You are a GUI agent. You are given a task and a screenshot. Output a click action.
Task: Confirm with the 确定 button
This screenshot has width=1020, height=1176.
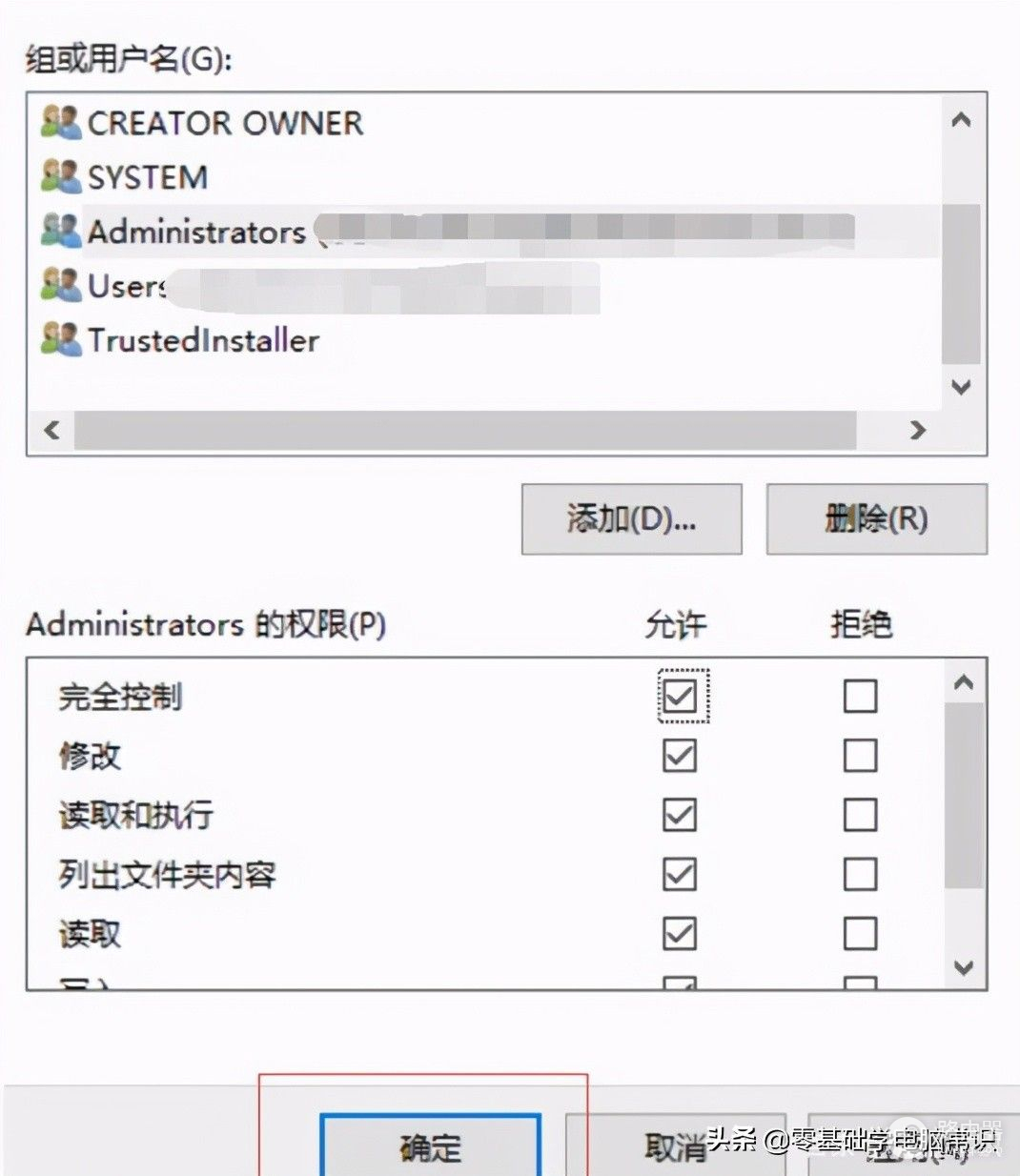[x=431, y=1146]
